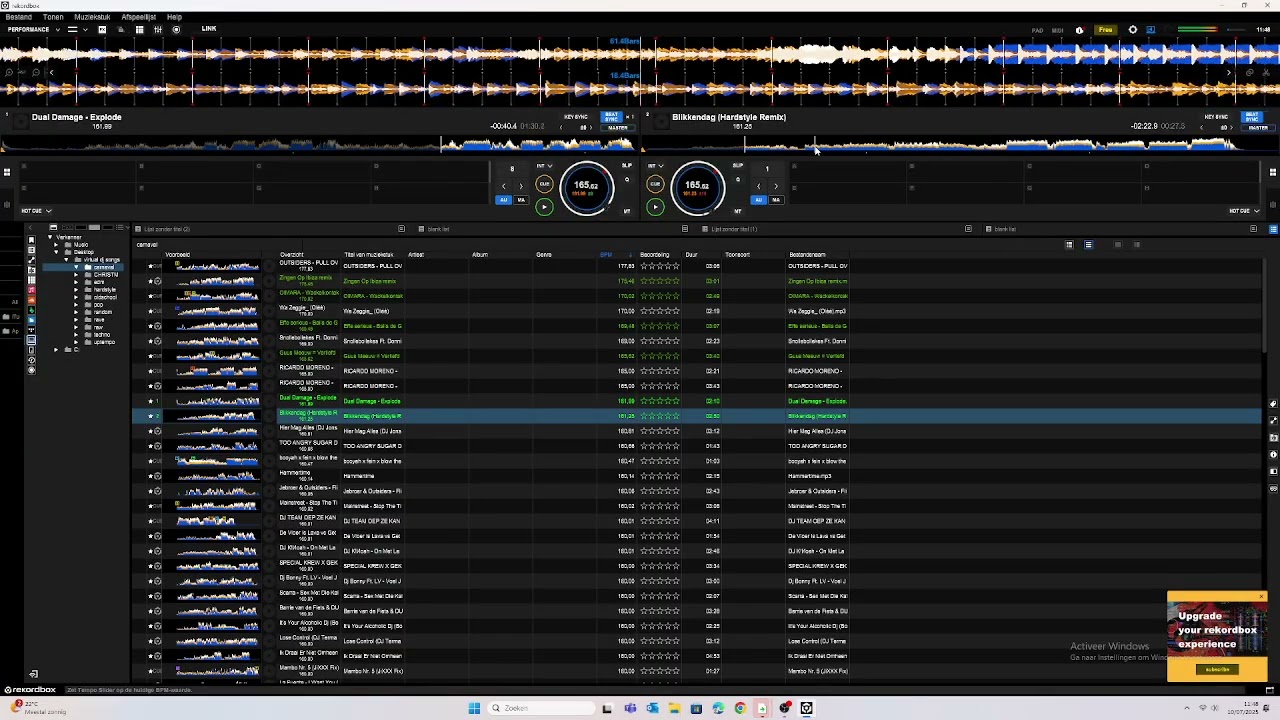
Task: Open deck 2 INT dropdown
Action: (x=655, y=166)
